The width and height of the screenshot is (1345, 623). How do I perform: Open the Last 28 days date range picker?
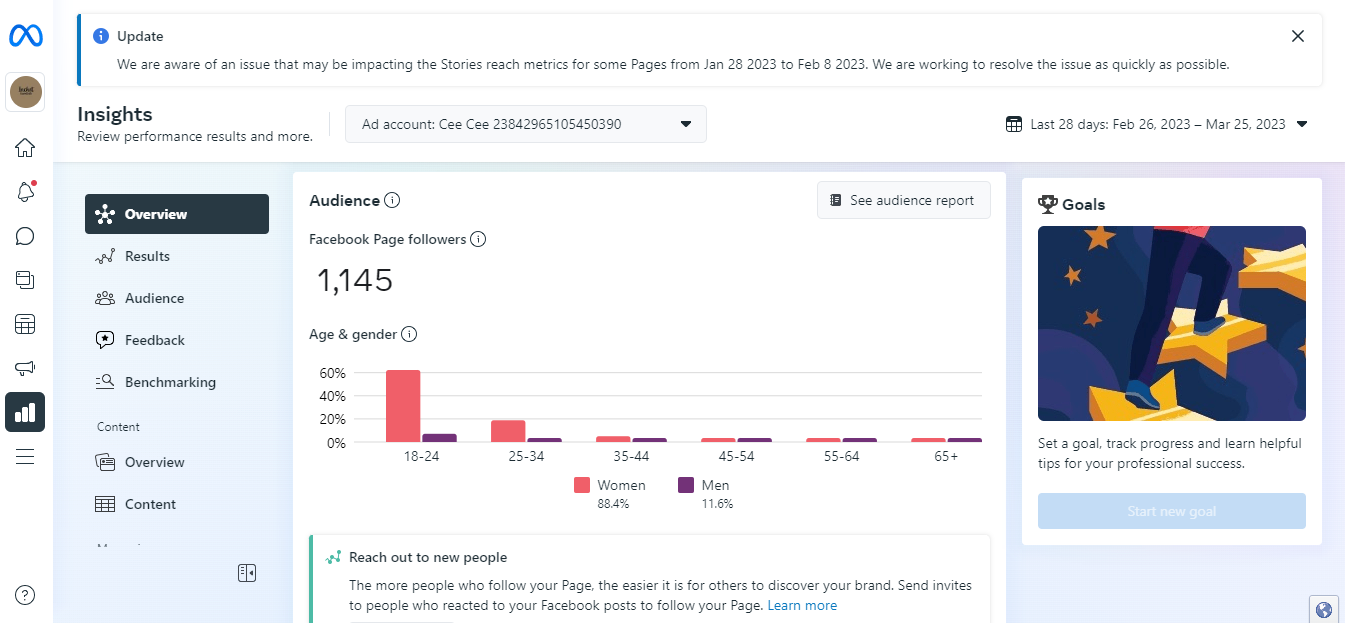[x=1156, y=125]
